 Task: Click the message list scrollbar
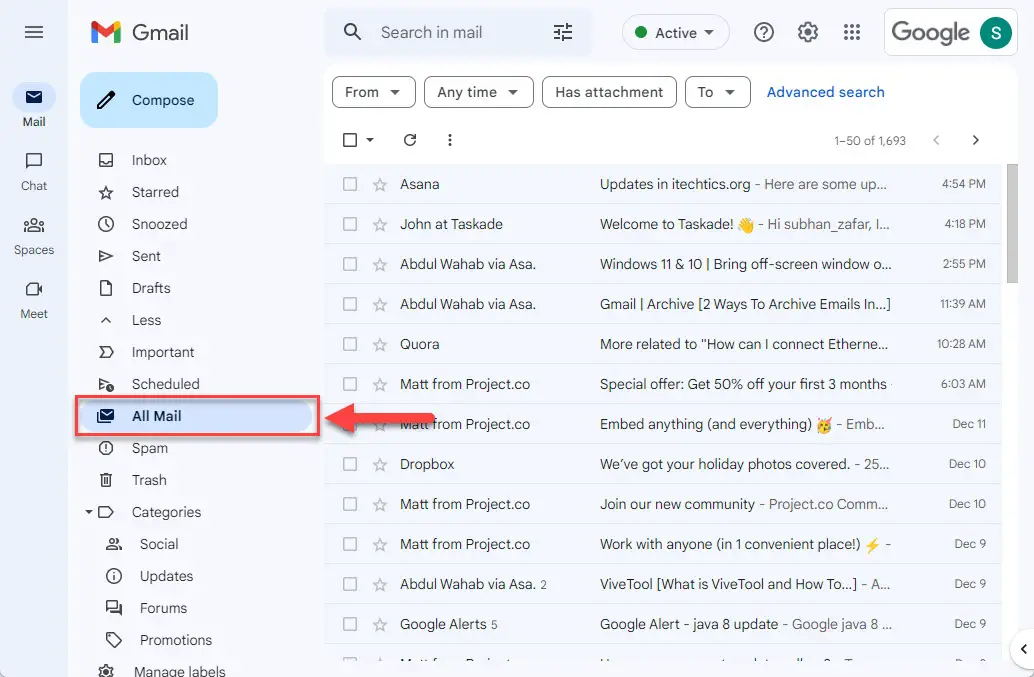[x=1012, y=223]
